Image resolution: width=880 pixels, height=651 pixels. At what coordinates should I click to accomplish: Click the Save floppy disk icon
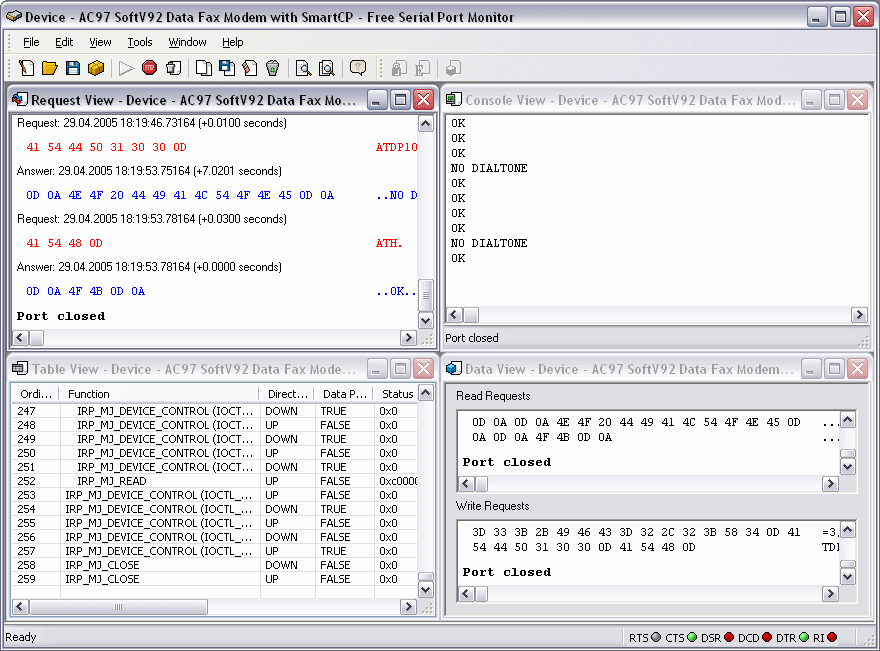(x=73, y=68)
